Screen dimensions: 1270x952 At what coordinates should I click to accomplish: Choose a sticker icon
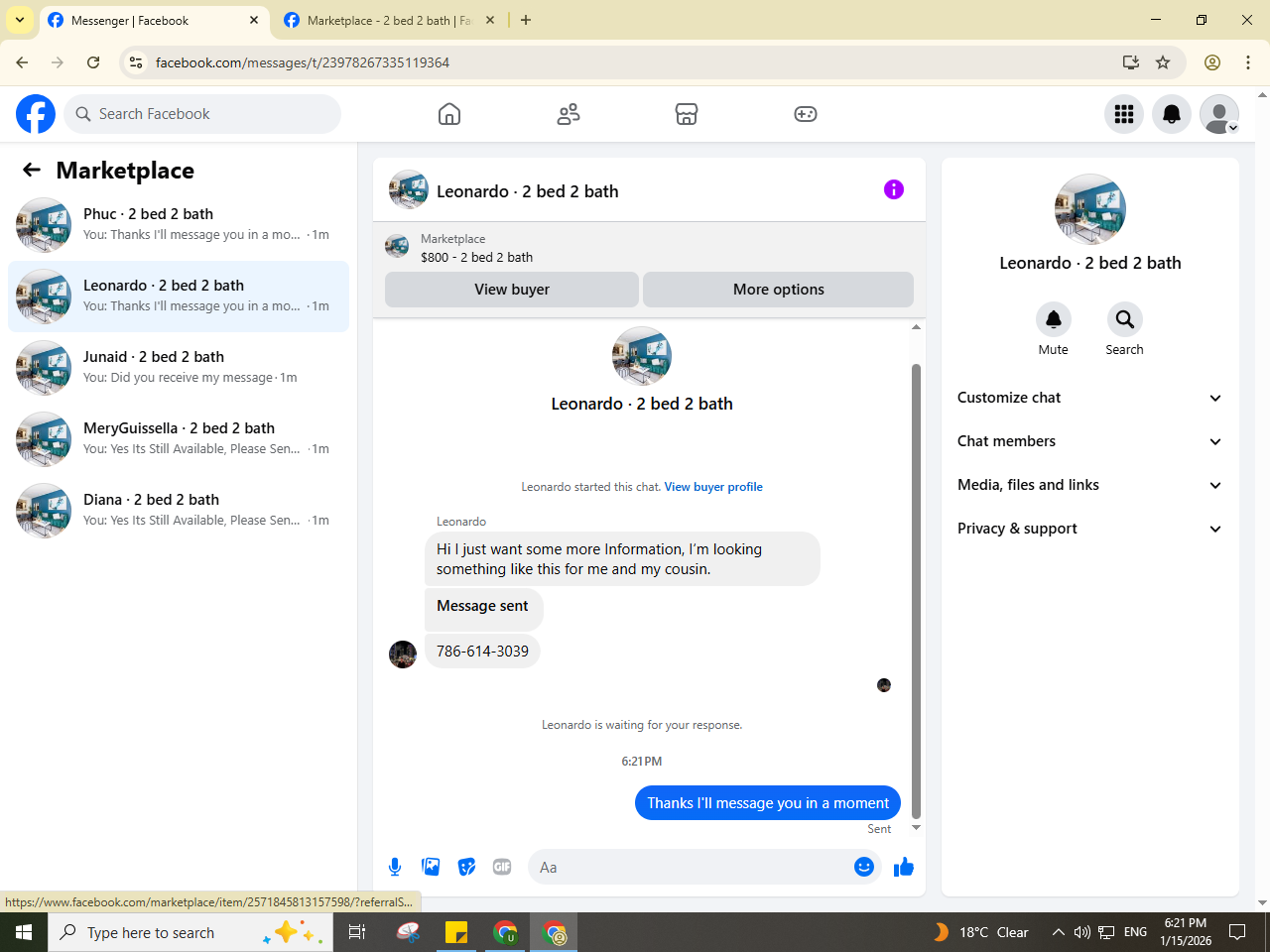[466, 867]
